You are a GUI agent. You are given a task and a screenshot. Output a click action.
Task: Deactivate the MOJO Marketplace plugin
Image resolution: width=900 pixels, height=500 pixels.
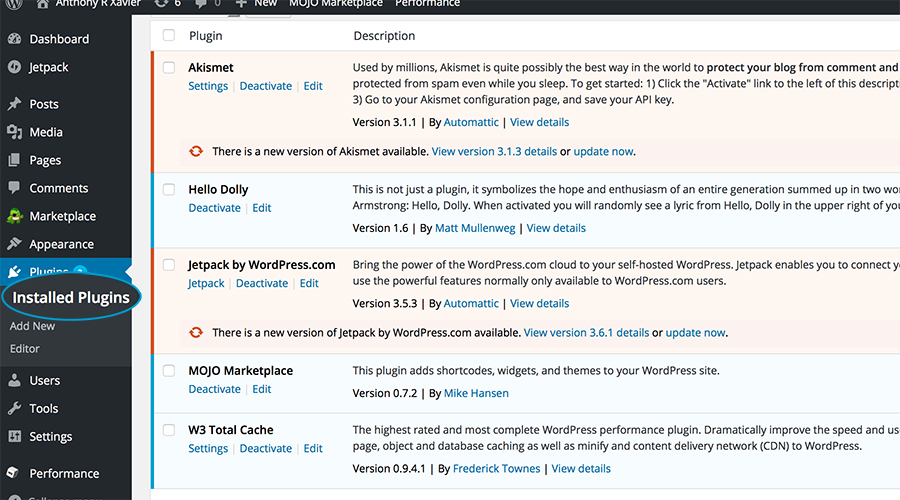(x=215, y=389)
